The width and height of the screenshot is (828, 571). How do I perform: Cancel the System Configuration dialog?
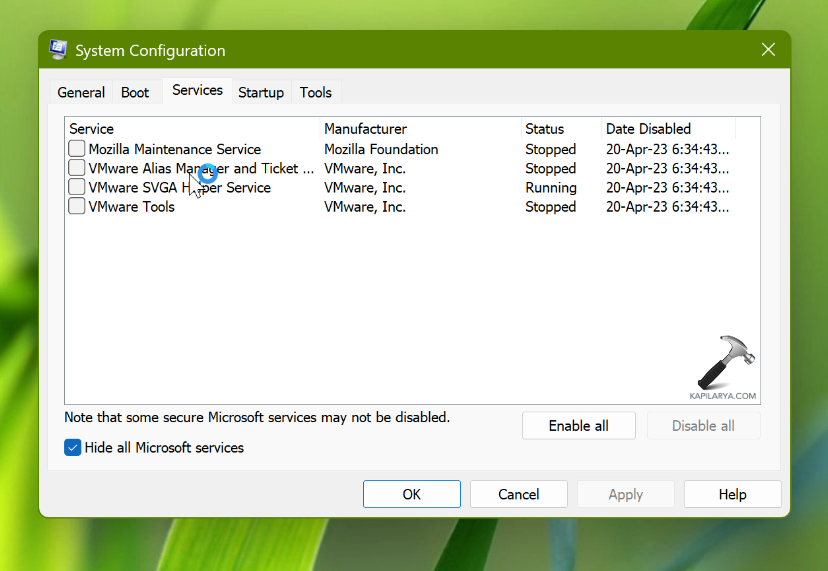click(x=519, y=494)
